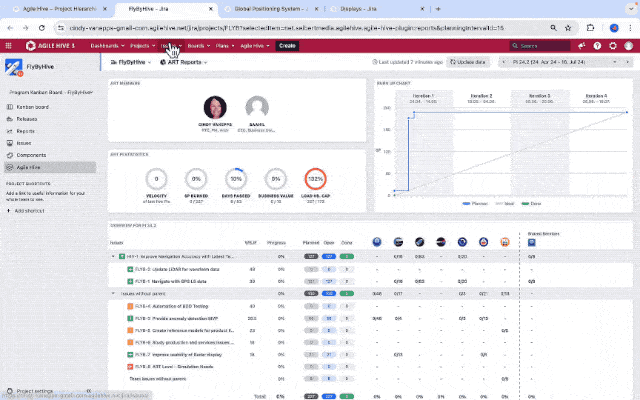Collapse the first parent issue row
640x400 pixels.
[113, 256]
